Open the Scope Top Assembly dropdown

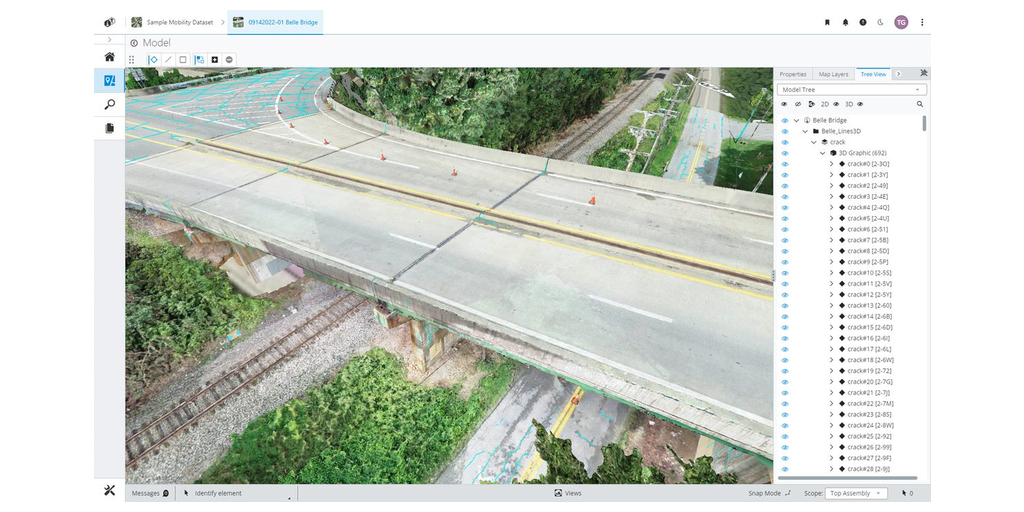[x=857, y=493]
